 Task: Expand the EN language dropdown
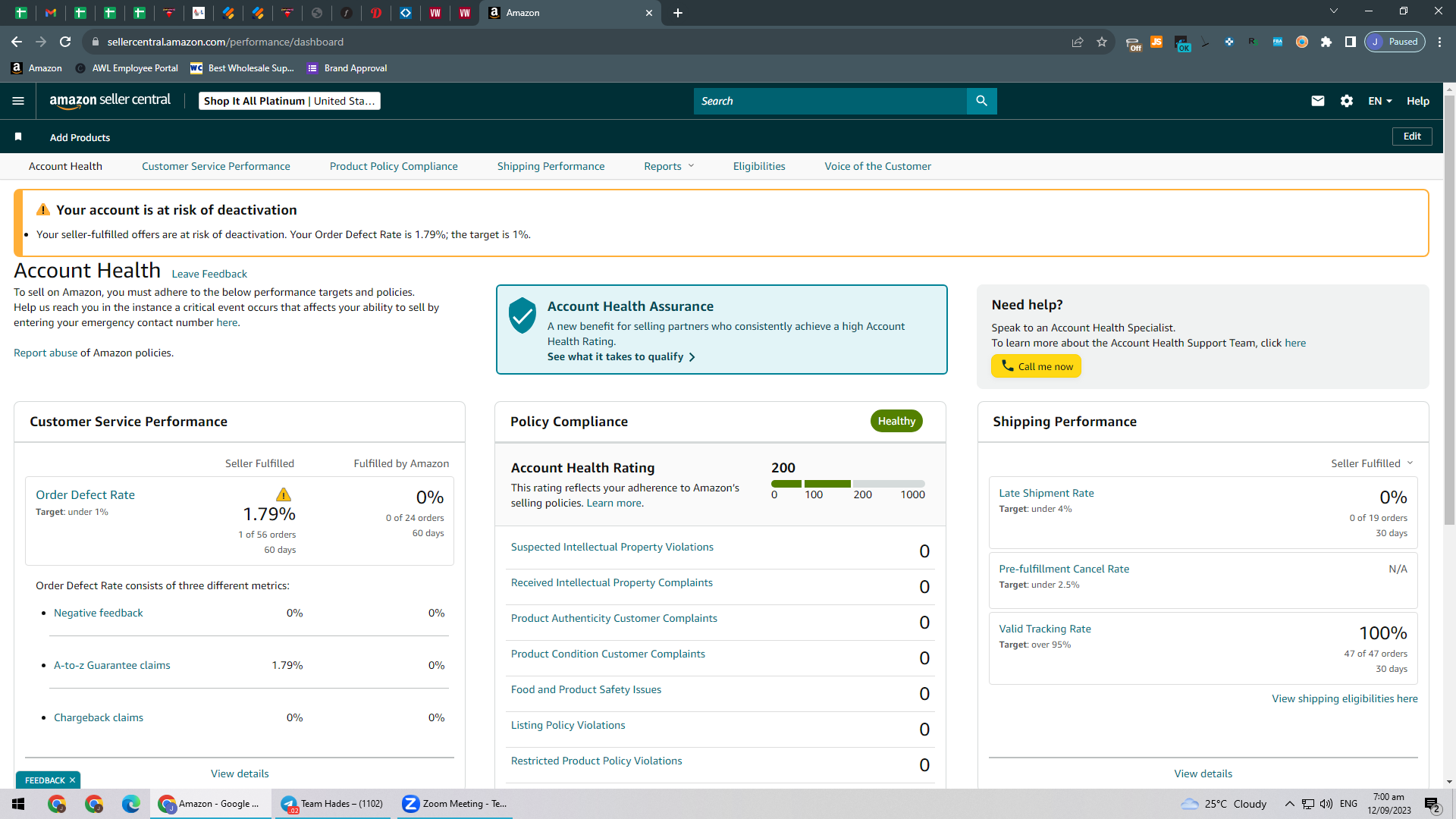[1380, 101]
